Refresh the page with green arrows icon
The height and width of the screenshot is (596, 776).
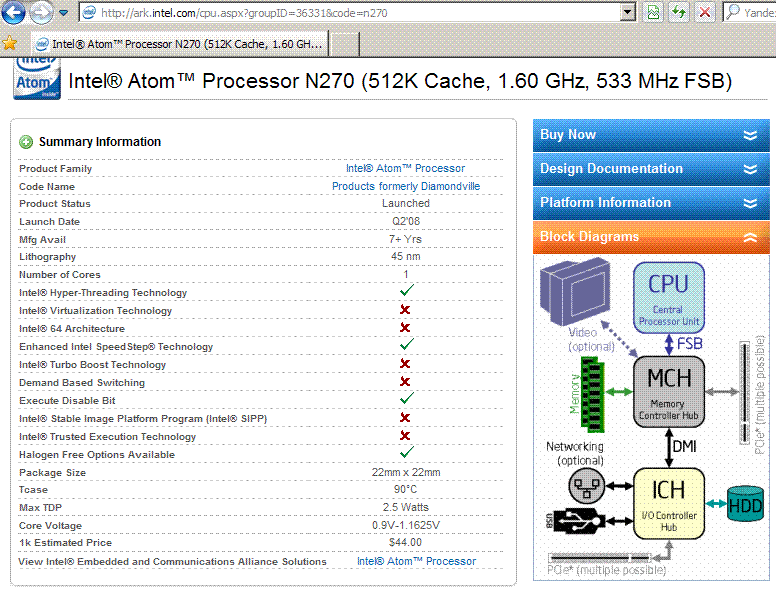click(x=679, y=12)
